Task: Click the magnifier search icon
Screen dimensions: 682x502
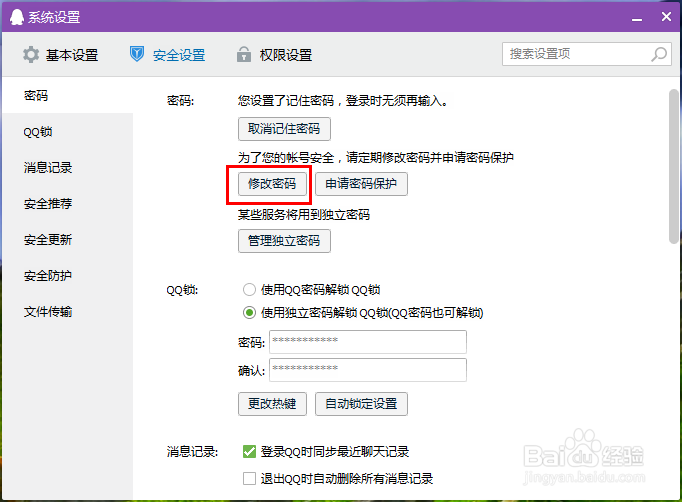Action: (x=659, y=54)
